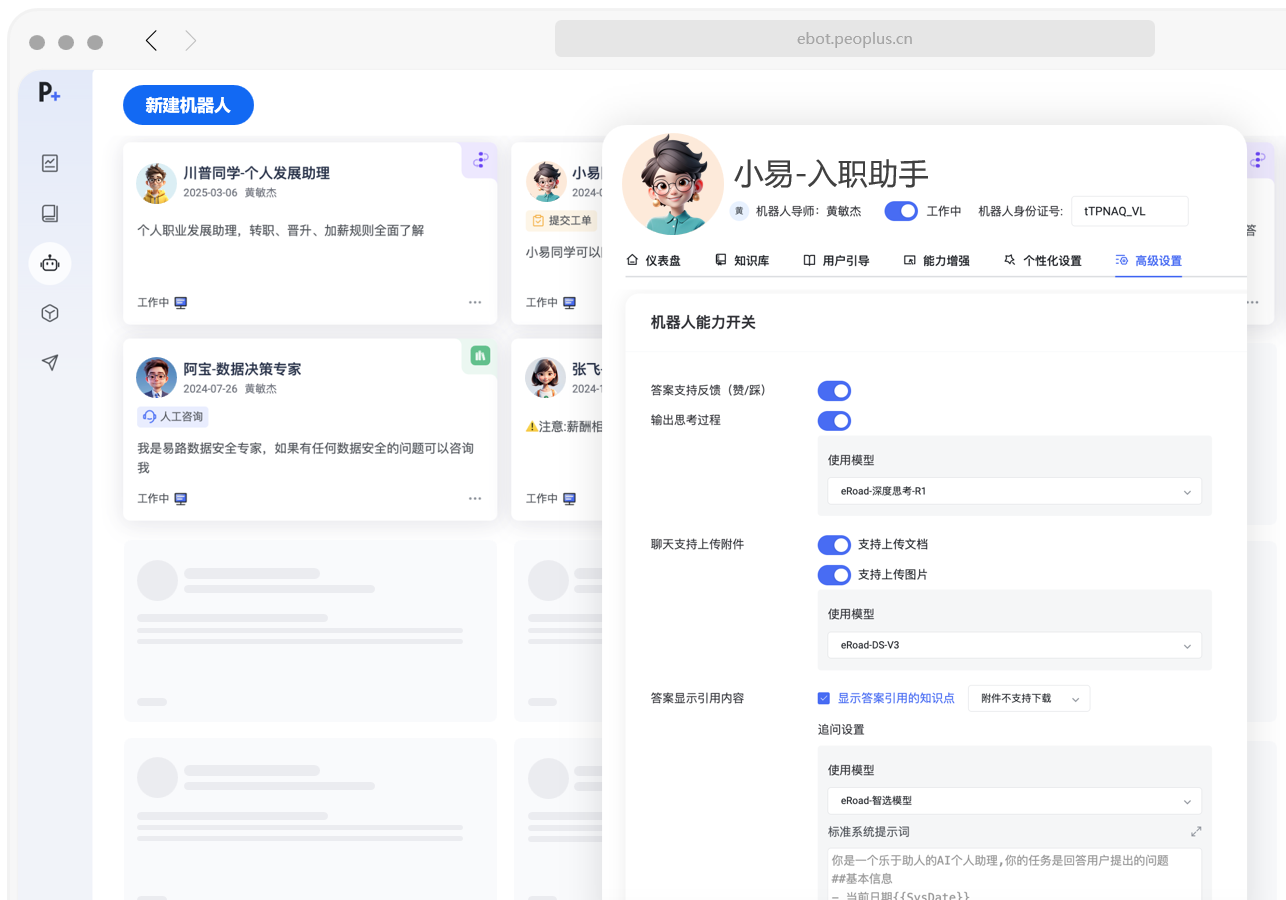
Task: Click the 人工咨询 tag on 阿宝 card
Action: coord(173,417)
